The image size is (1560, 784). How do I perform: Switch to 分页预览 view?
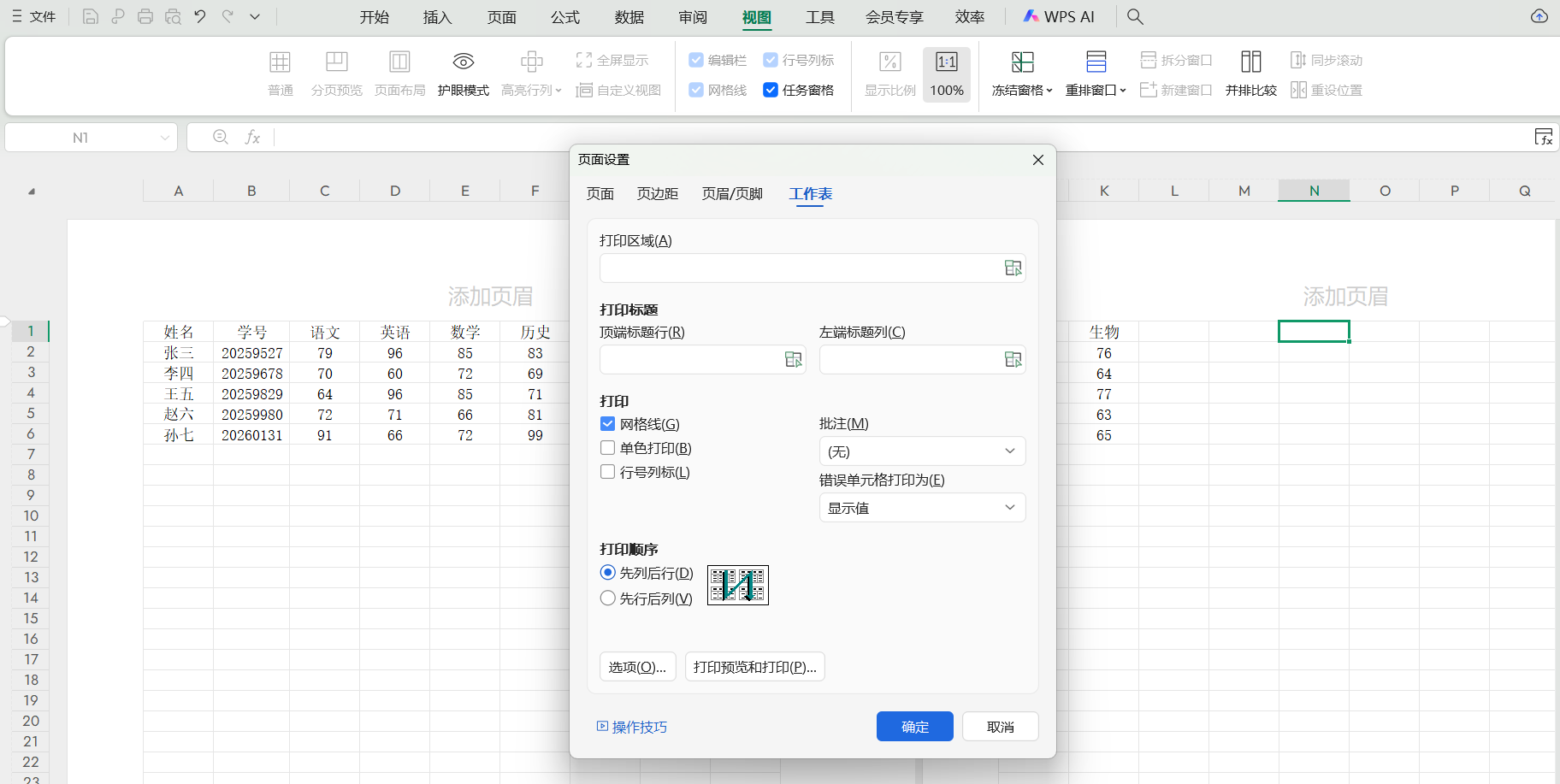pyautogui.click(x=336, y=73)
